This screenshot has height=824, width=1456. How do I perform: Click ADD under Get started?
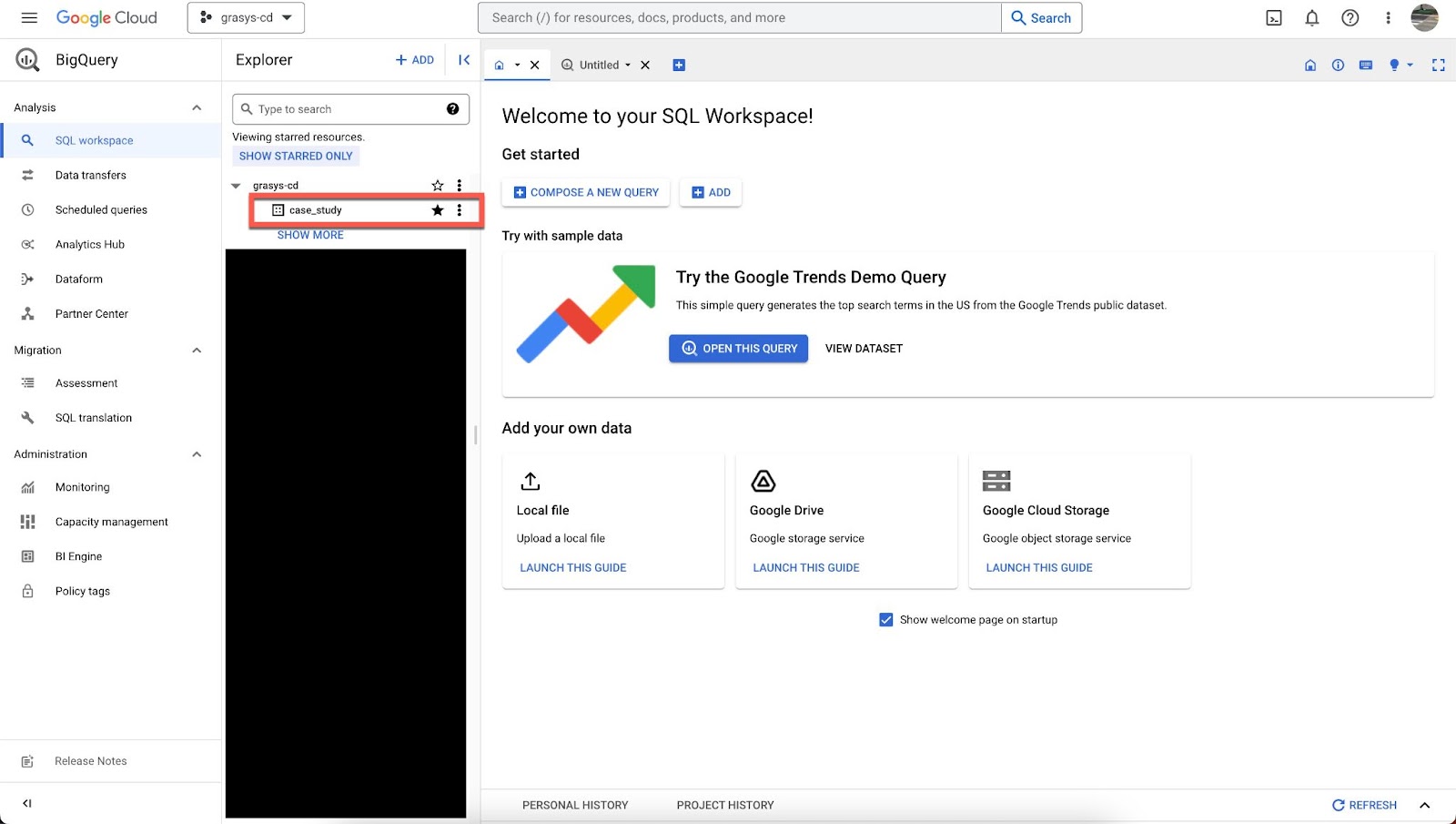(x=711, y=193)
